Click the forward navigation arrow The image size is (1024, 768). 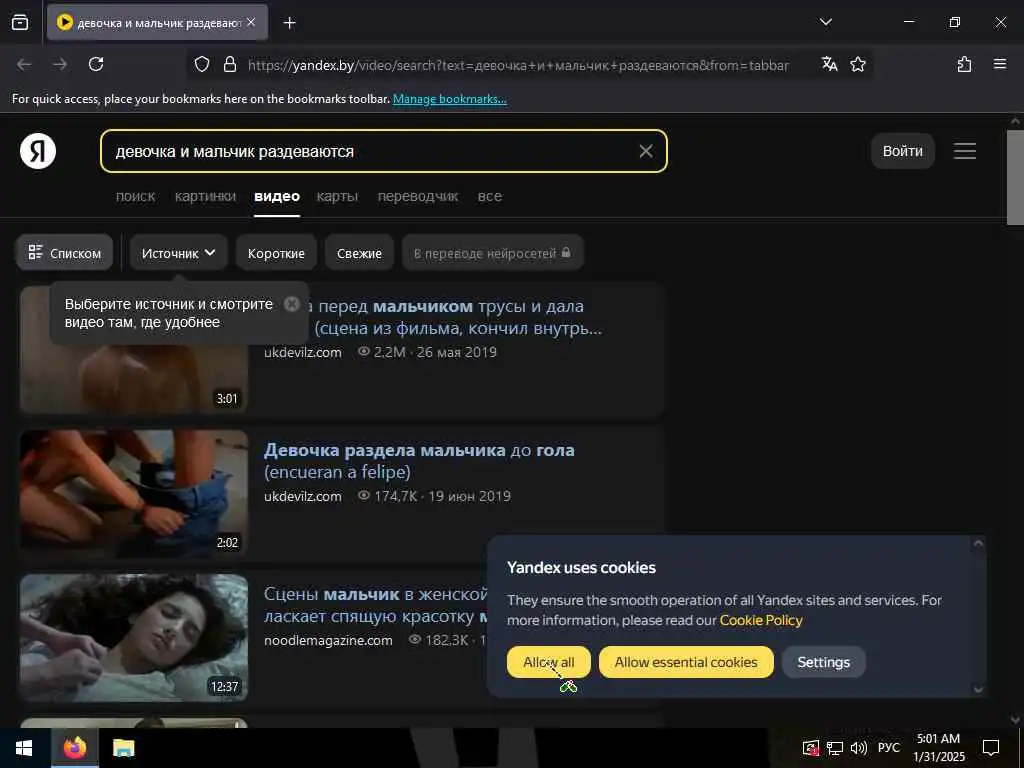[60, 64]
